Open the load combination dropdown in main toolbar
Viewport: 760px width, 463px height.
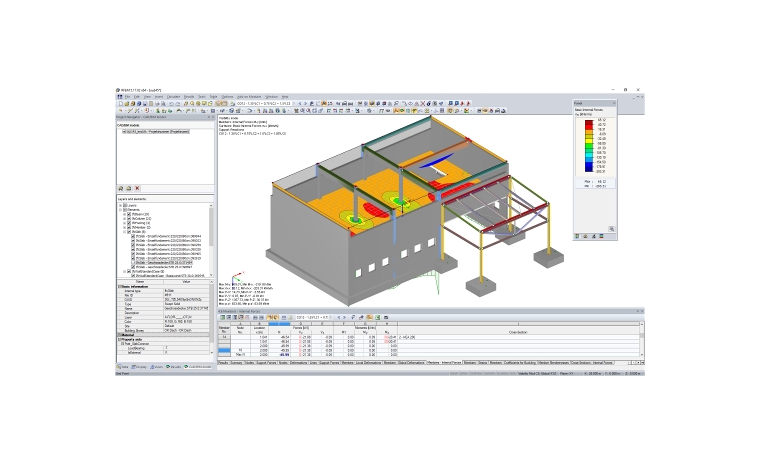[x=293, y=103]
